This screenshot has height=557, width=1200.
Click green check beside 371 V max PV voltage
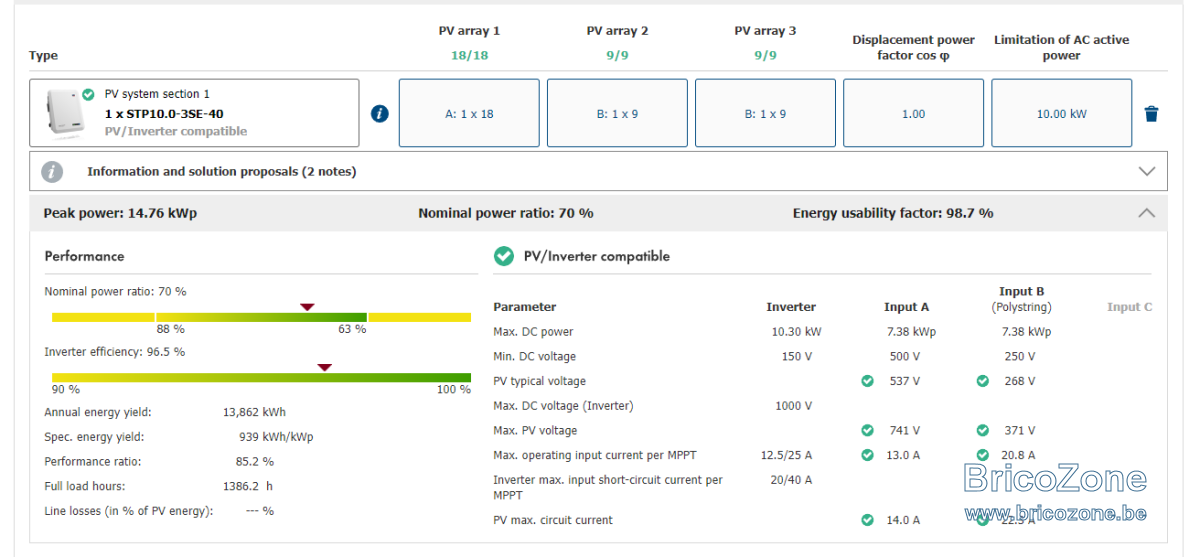tap(982, 430)
